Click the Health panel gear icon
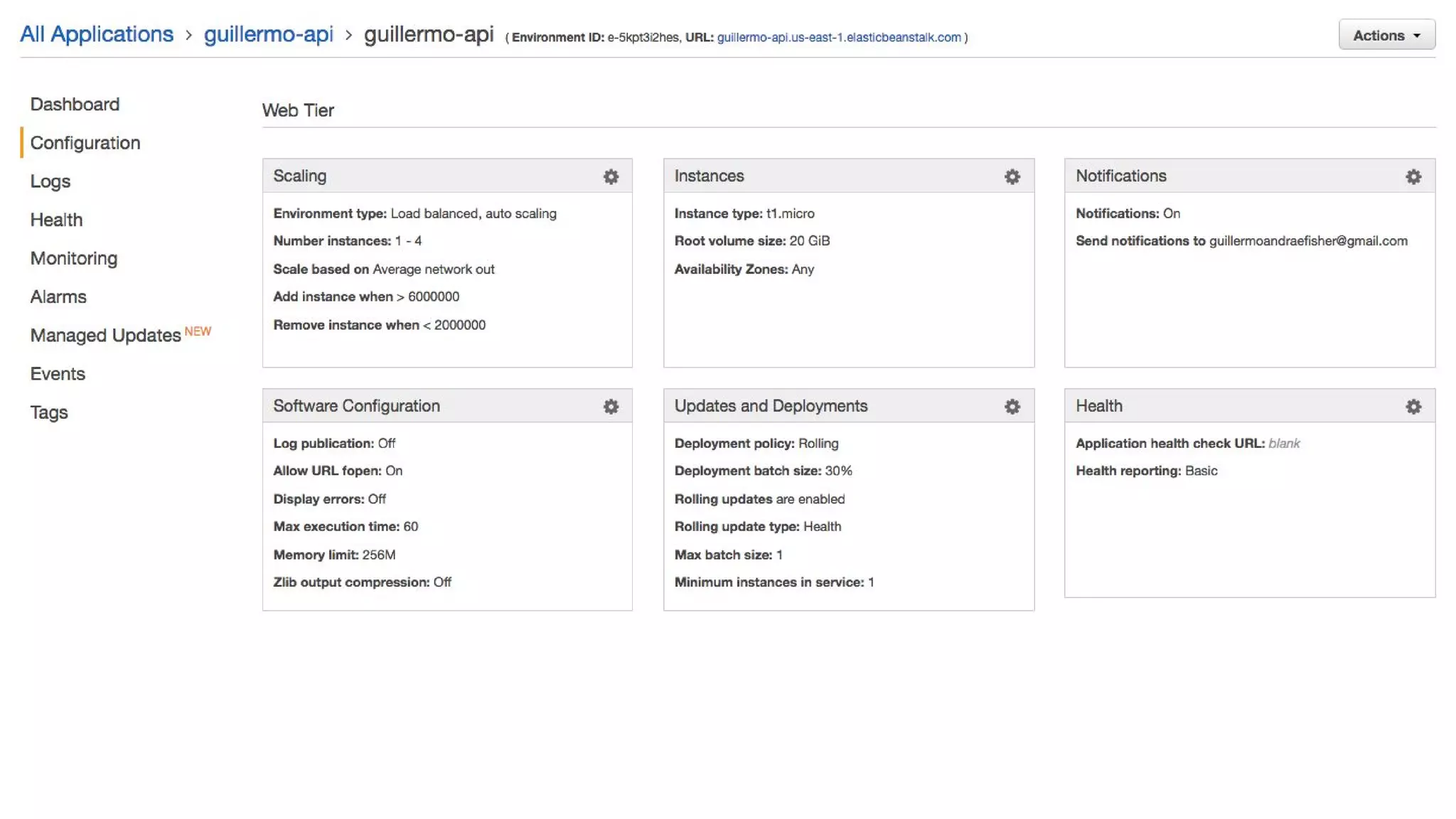1456x819 pixels. tap(1413, 407)
